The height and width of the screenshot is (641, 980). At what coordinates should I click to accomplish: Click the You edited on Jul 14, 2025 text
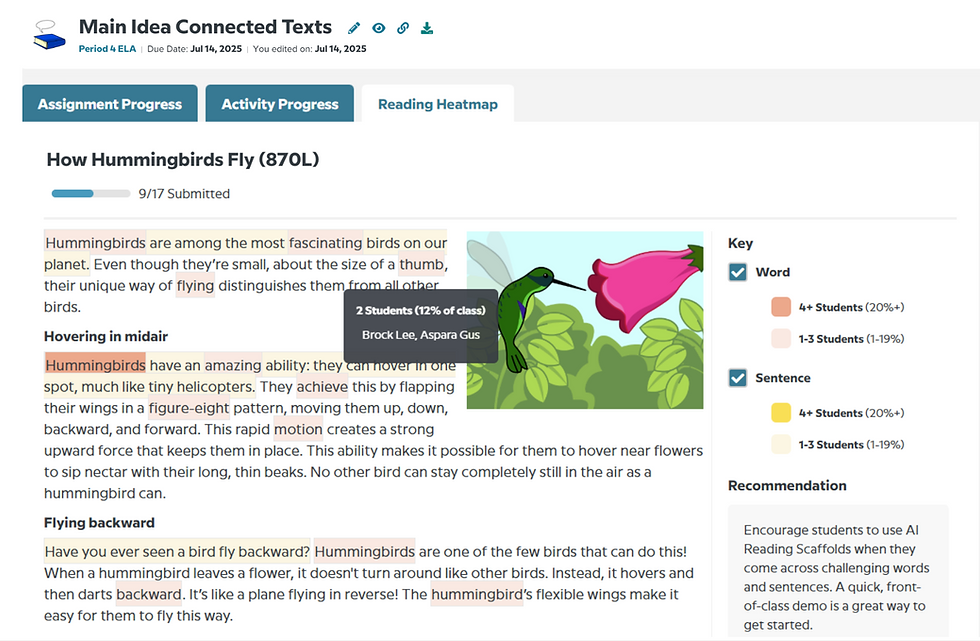(x=309, y=49)
